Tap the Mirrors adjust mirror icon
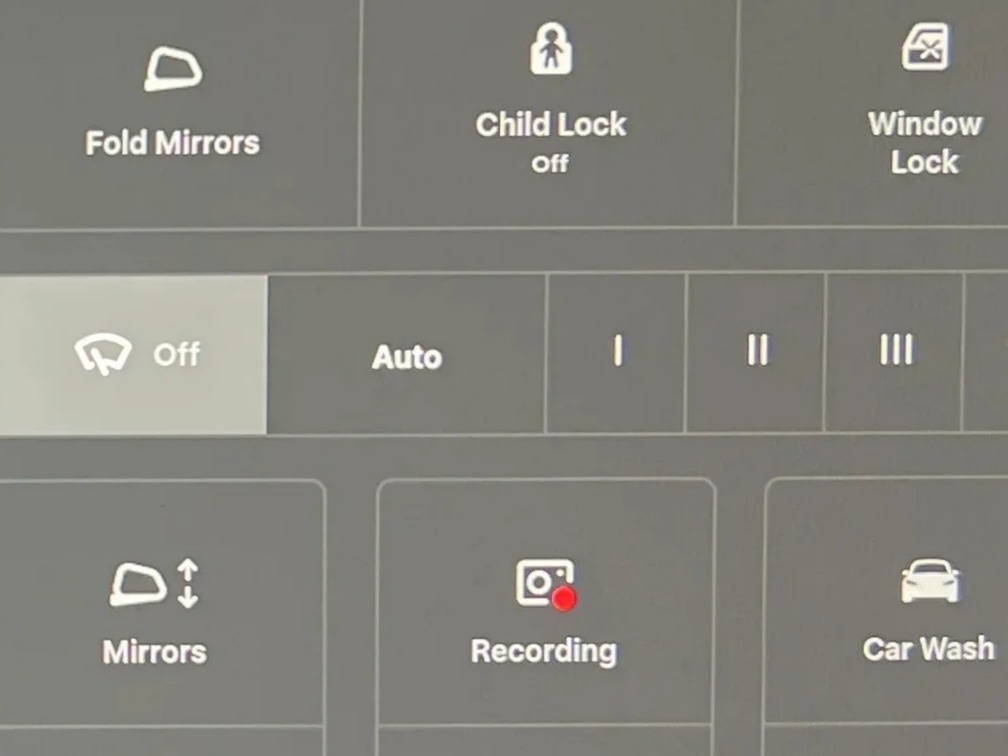Viewport: 1008px width, 756px height. pos(138,584)
